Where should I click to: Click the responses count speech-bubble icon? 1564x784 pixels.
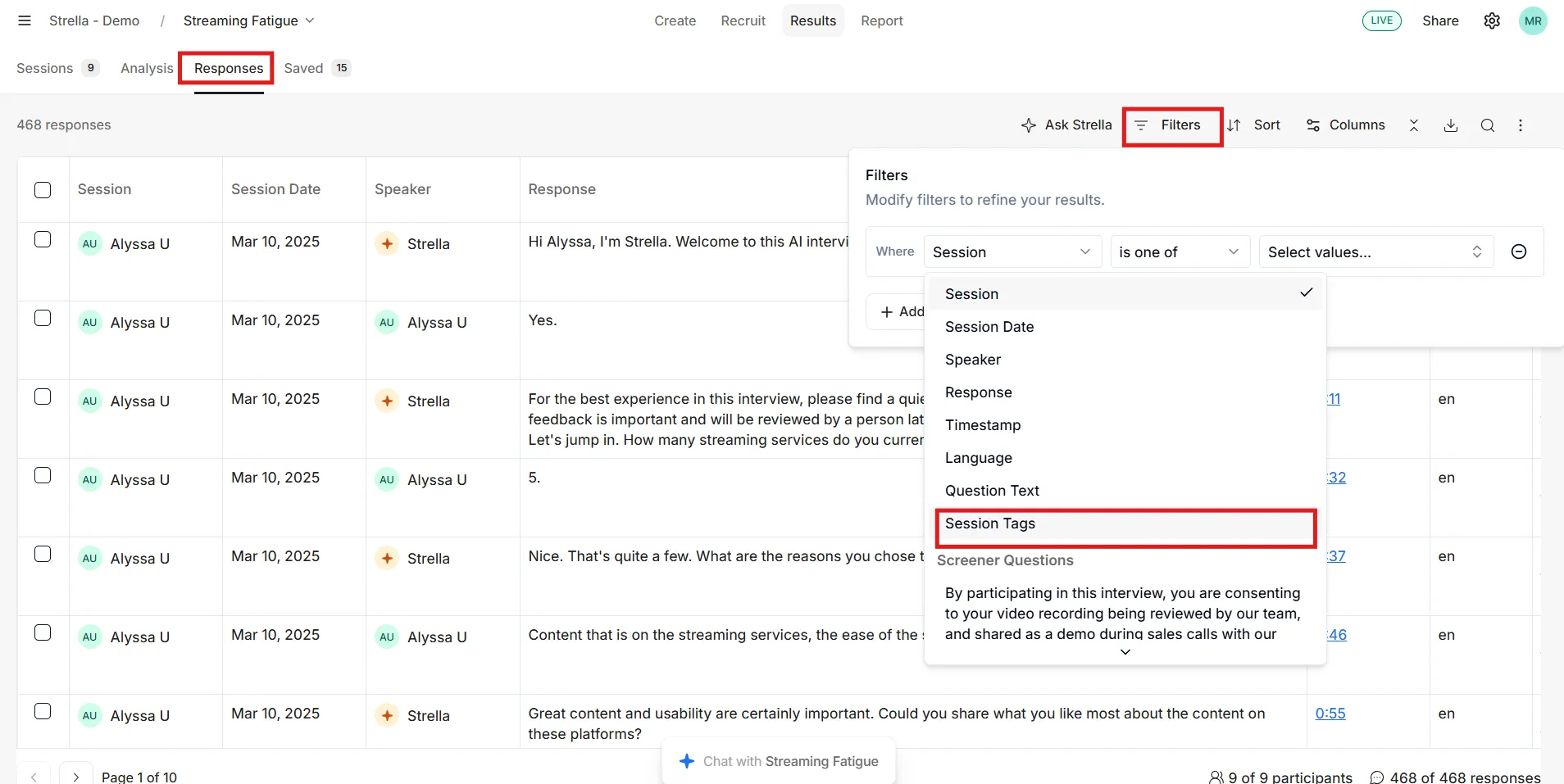pos(1377,777)
